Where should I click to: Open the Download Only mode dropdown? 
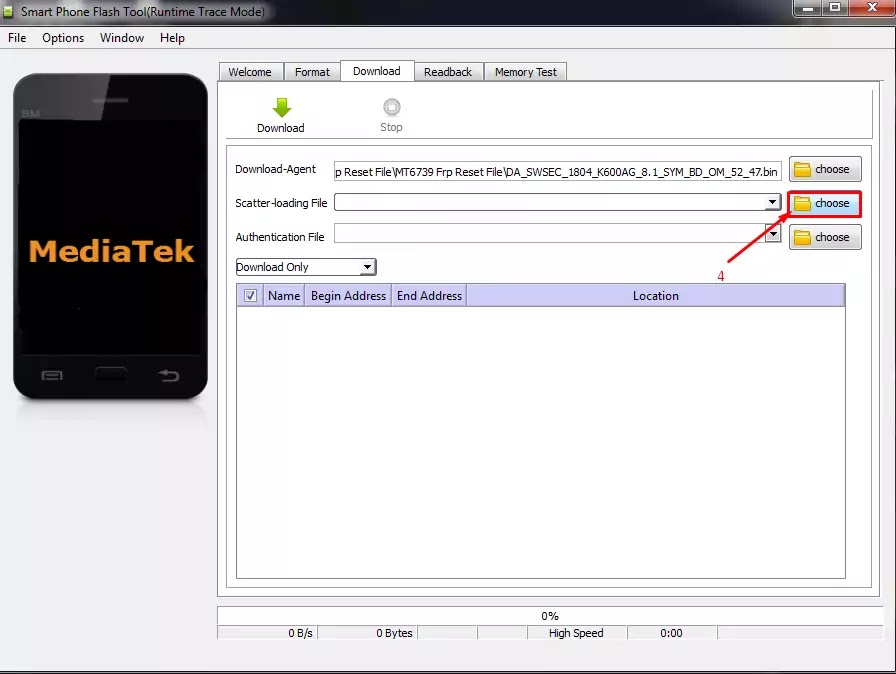click(306, 267)
